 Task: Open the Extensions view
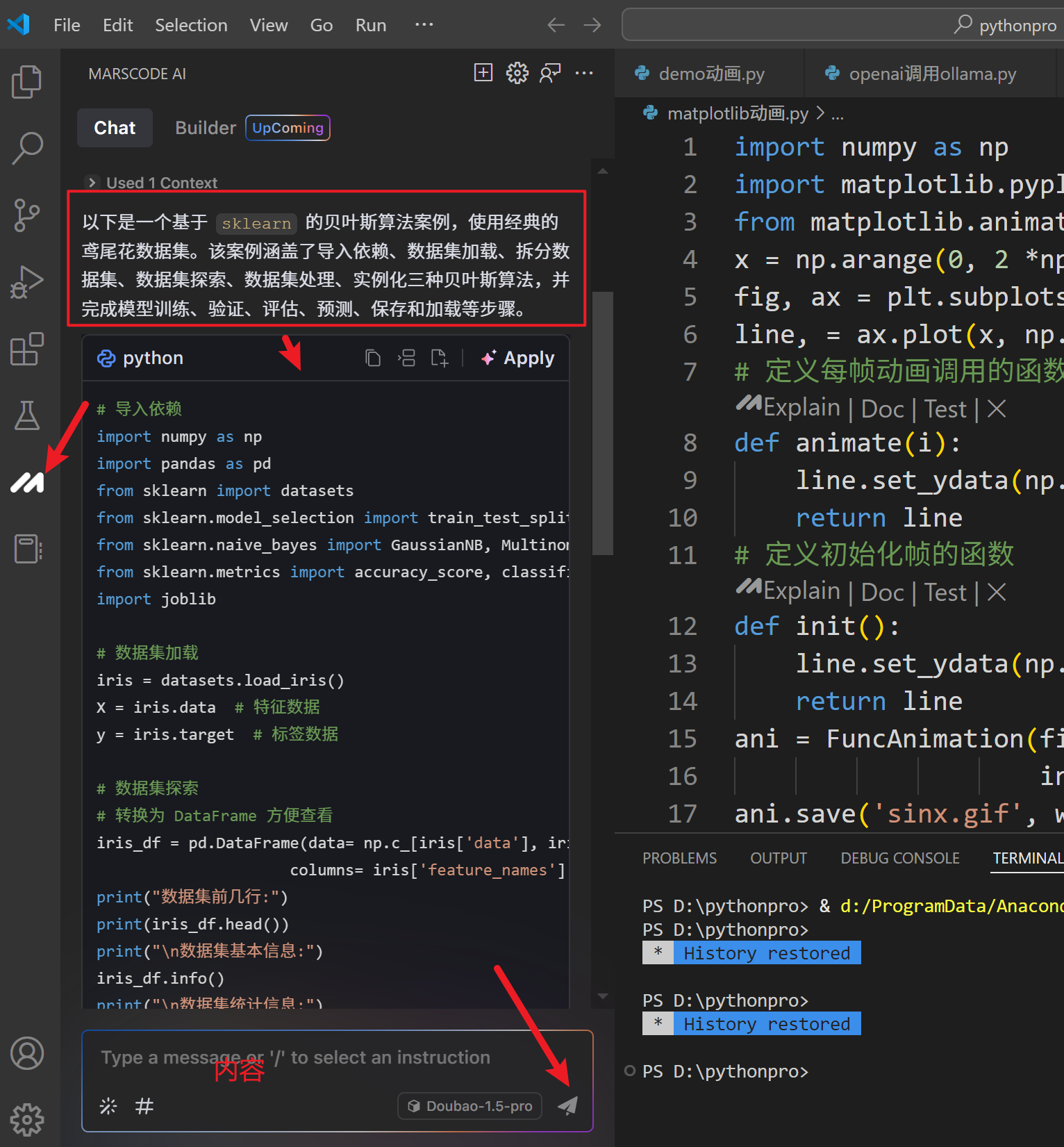point(27,349)
